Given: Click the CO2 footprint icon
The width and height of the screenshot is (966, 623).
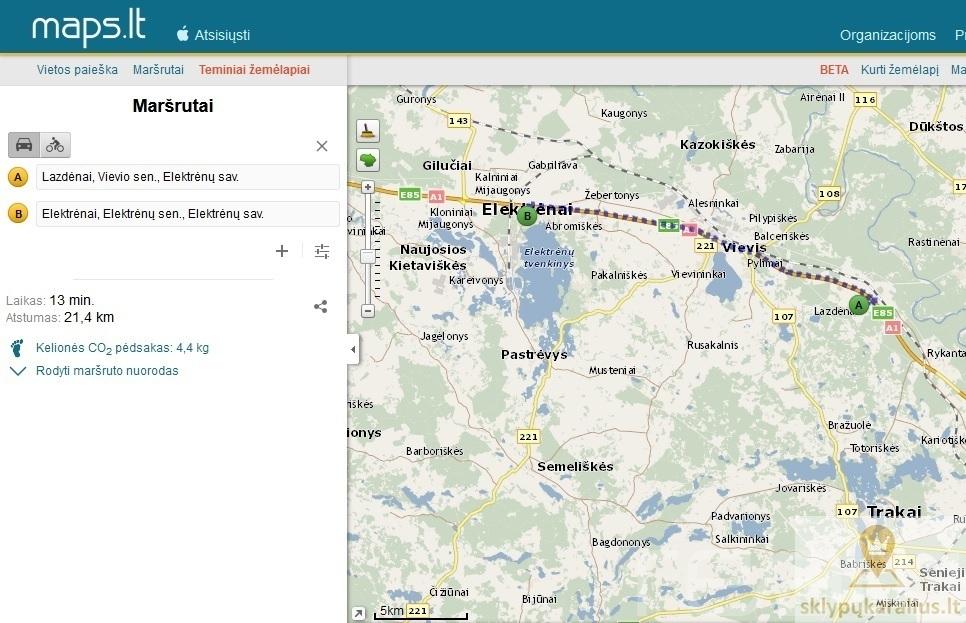Looking at the screenshot, I should pyautogui.click(x=17, y=348).
